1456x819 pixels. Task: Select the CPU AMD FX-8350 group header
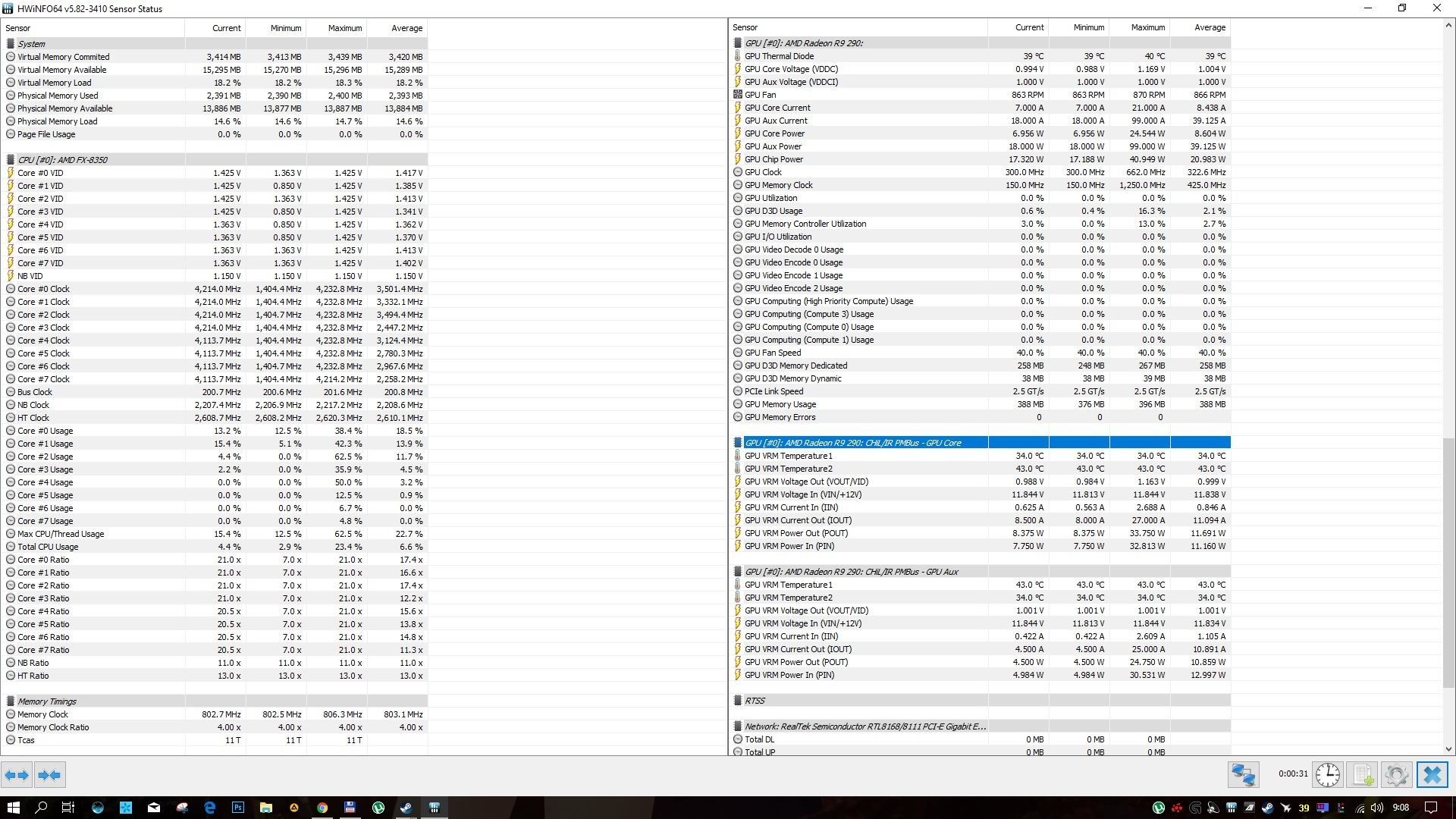pyautogui.click(x=62, y=160)
